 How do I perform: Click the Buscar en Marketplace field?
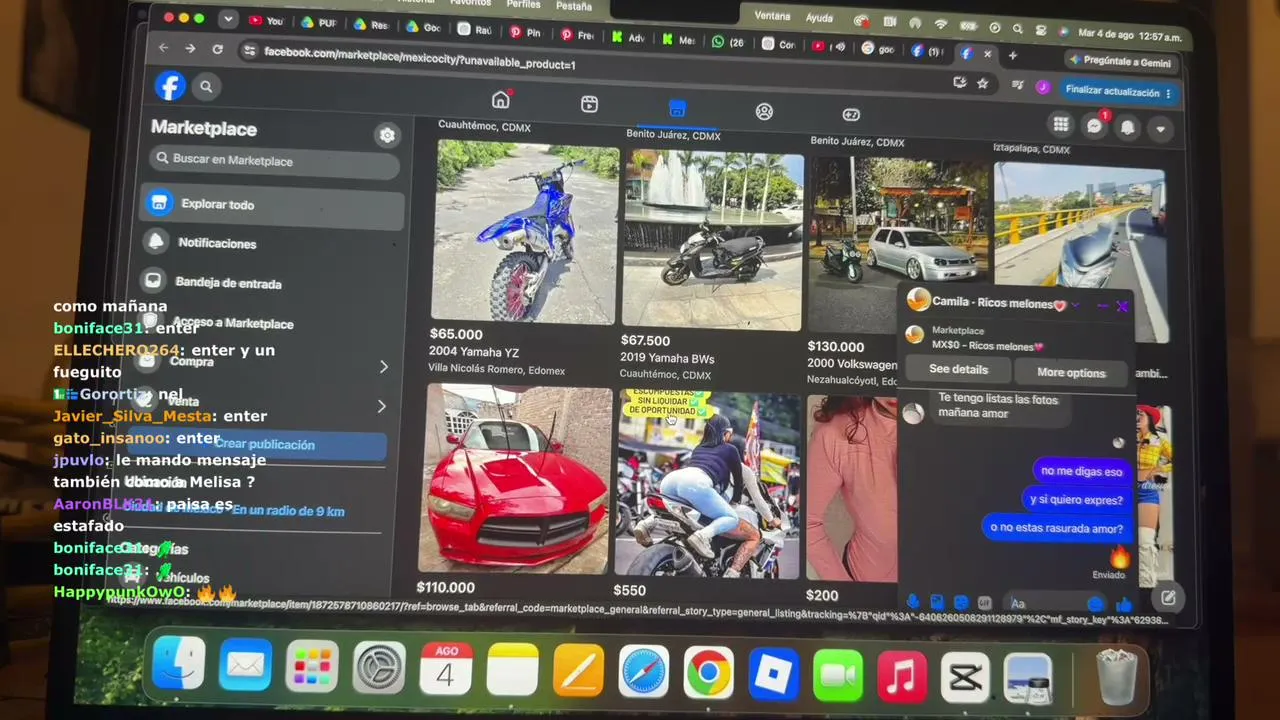point(275,160)
